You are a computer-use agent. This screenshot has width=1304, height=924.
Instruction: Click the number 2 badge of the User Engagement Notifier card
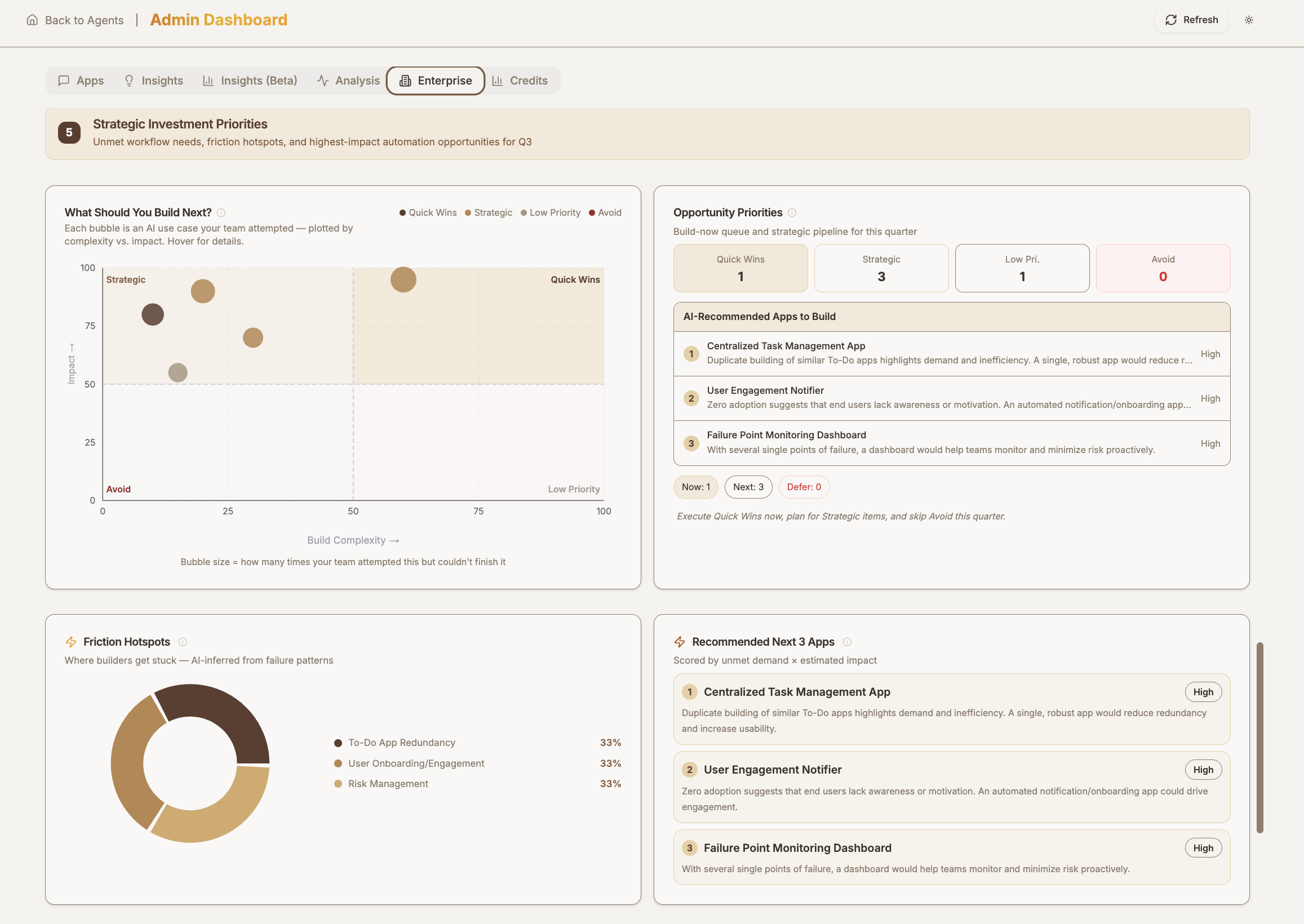(x=690, y=770)
